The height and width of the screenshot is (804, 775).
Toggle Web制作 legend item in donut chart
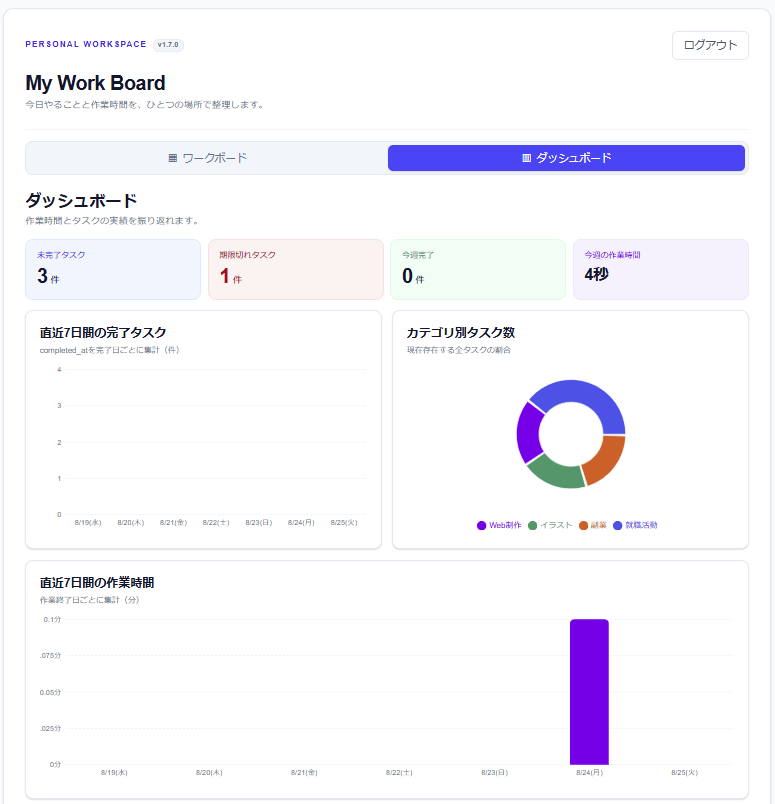pos(499,525)
